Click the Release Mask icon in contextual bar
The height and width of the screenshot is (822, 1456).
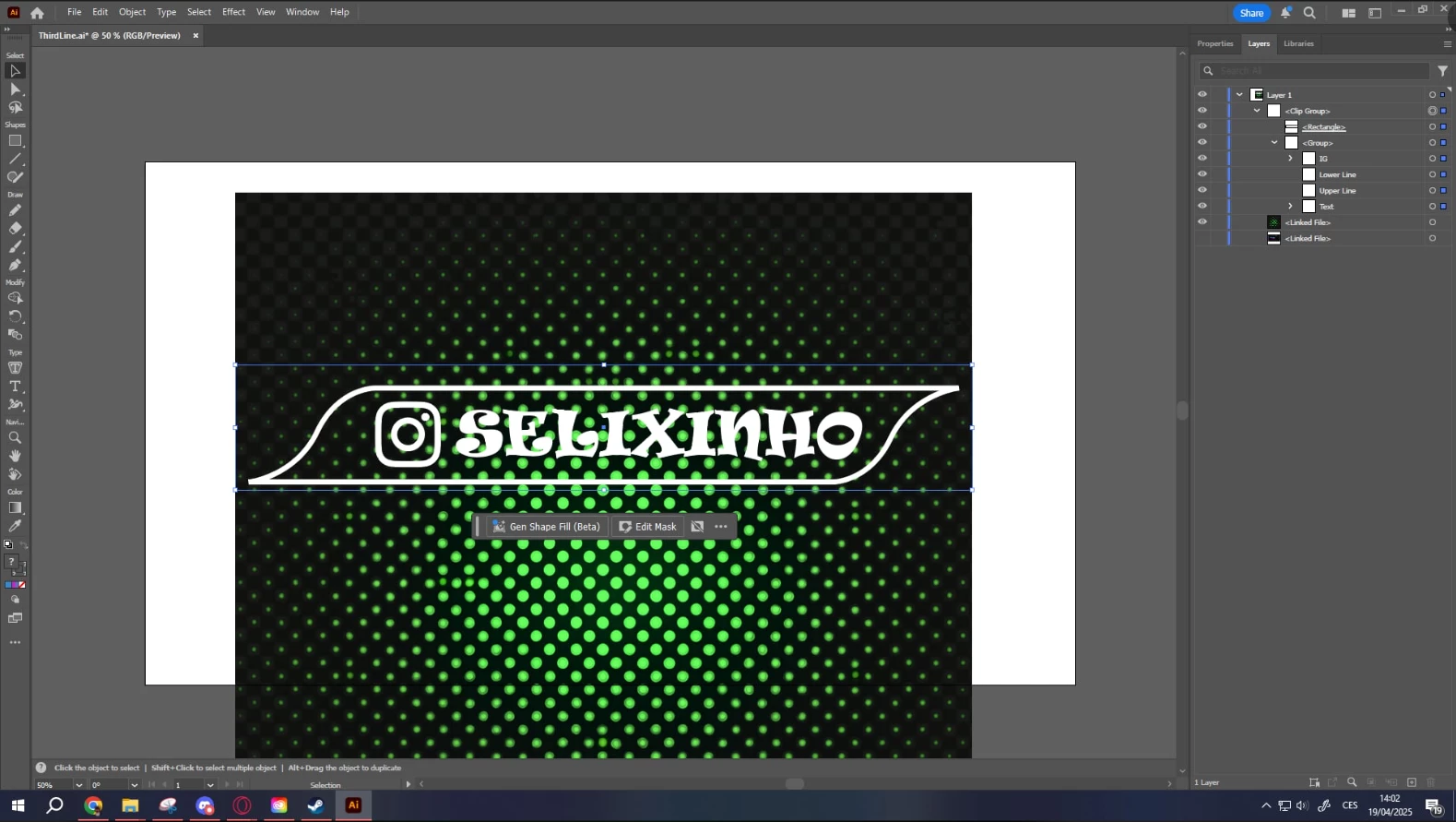[697, 527]
